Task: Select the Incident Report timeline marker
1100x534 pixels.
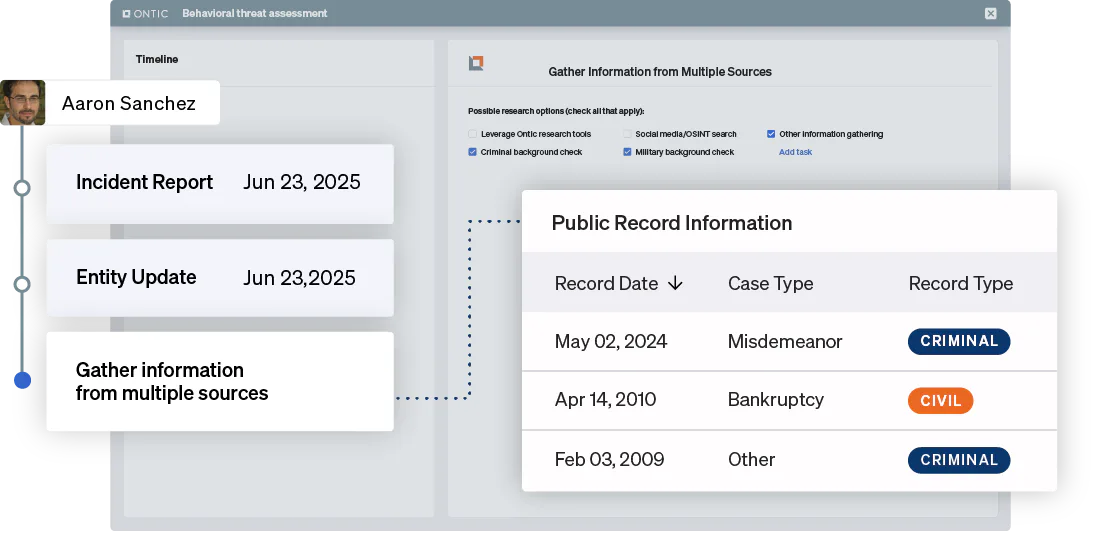Action: pyautogui.click(x=22, y=188)
